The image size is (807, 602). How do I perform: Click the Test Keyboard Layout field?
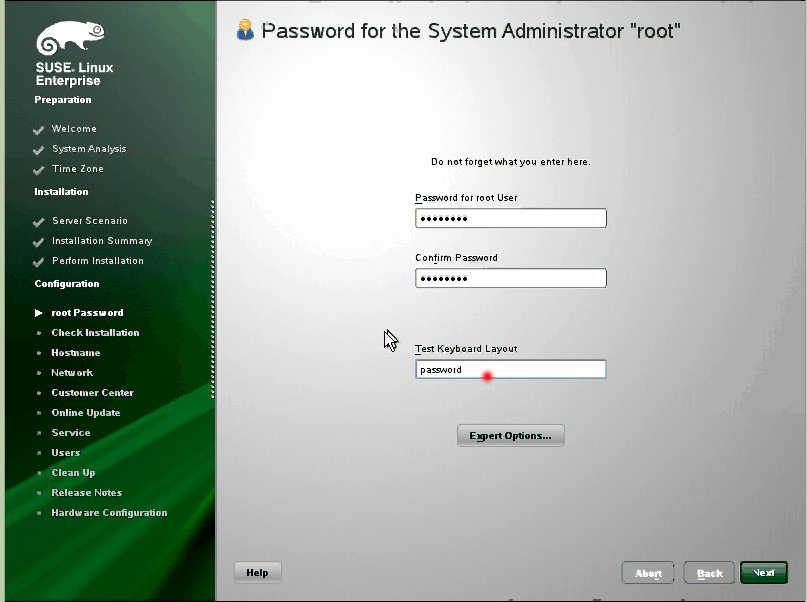point(511,369)
